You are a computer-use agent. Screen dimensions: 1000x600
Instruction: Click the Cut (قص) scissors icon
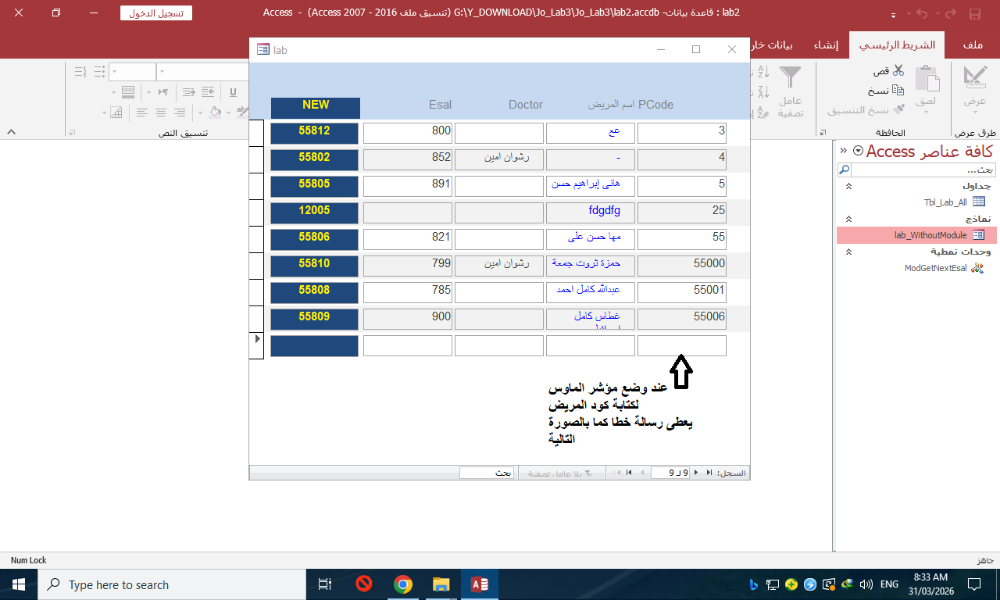898,72
